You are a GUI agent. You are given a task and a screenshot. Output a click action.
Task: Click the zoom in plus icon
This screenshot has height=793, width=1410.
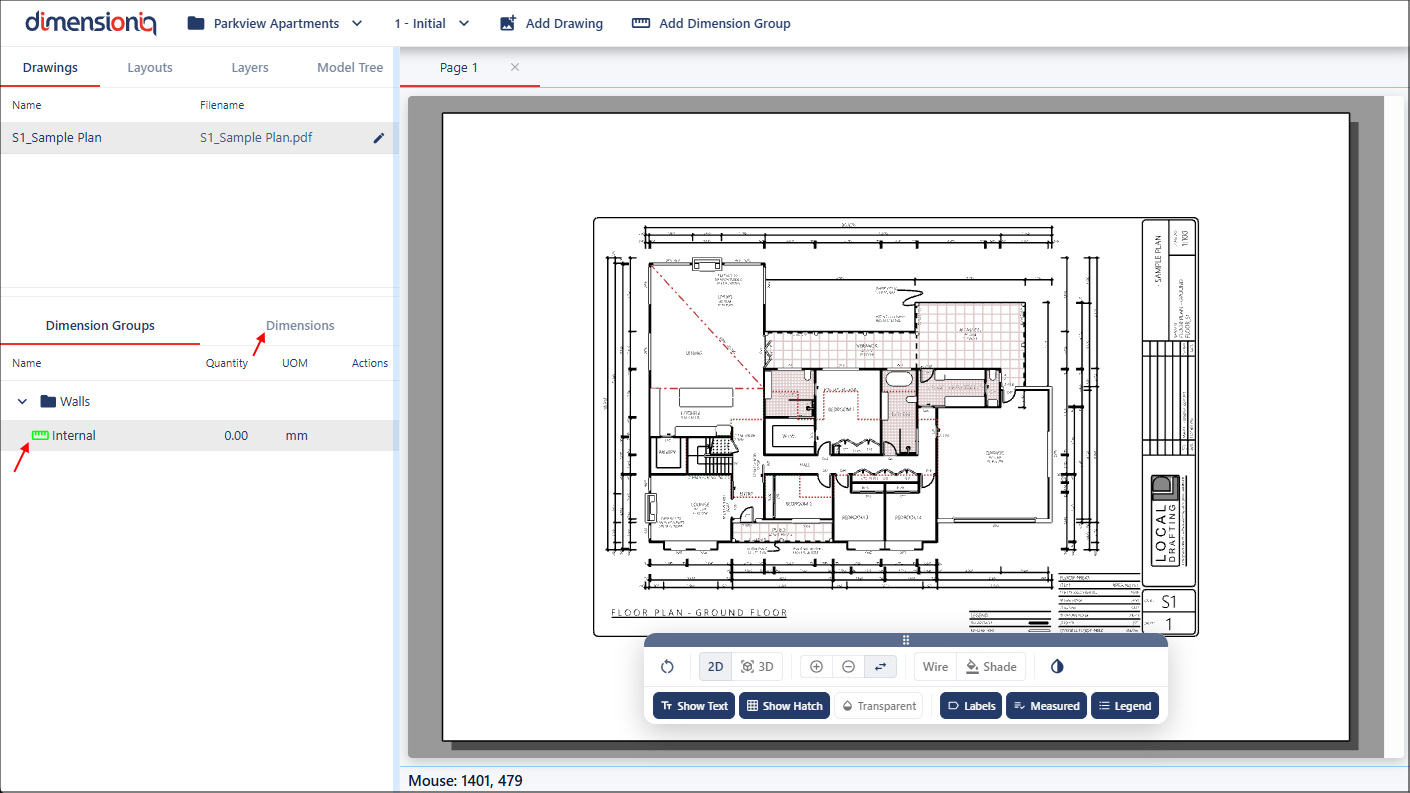point(816,667)
